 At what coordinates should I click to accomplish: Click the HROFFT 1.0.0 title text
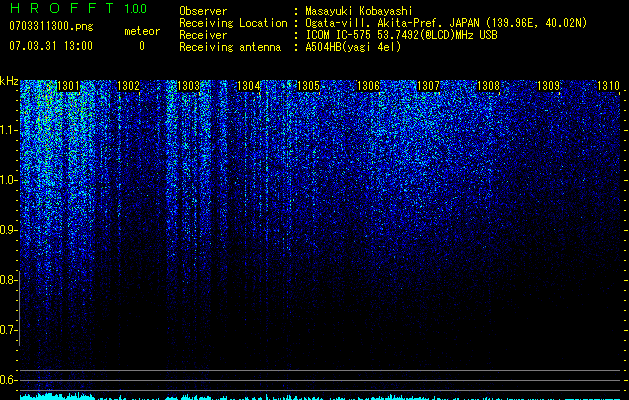coord(78,8)
